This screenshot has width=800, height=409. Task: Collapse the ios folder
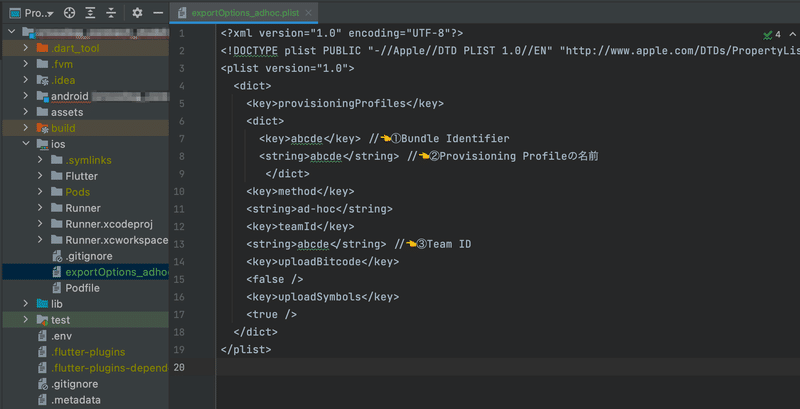click(x=26, y=144)
